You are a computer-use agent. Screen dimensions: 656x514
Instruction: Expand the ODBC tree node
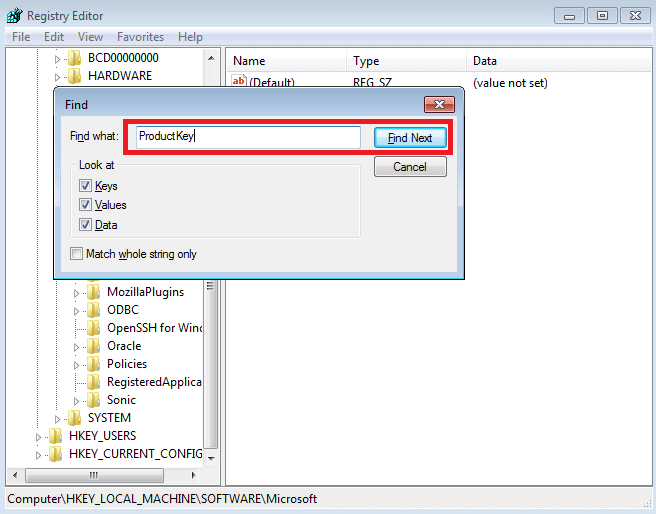(77, 310)
